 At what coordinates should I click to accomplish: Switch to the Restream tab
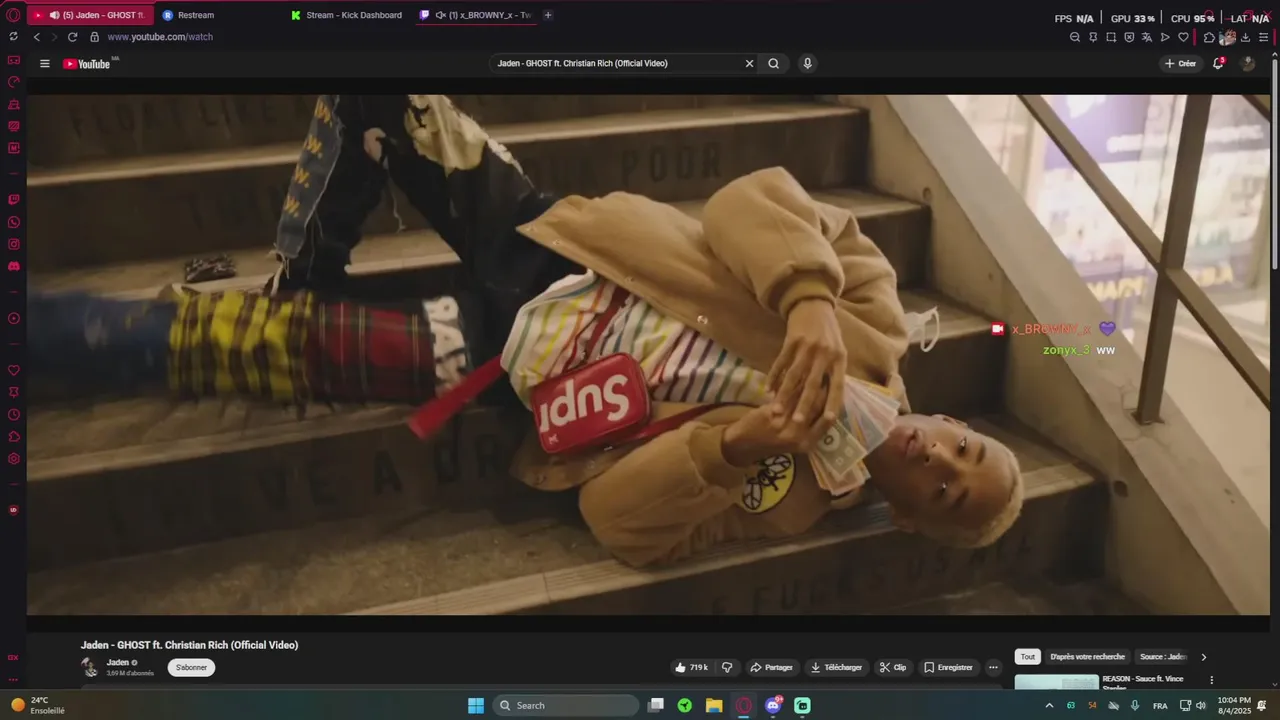click(195, 15)
